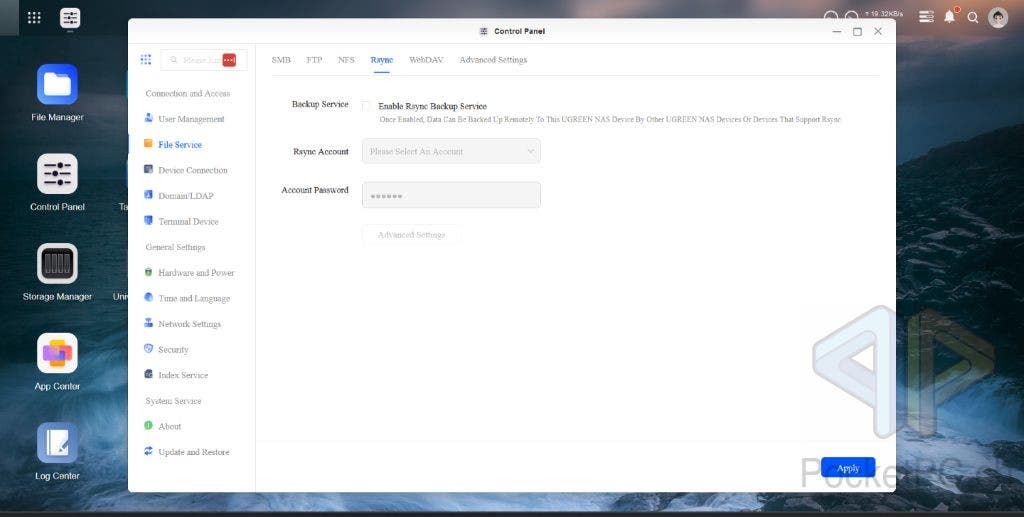Screen dimensions: 1024x517
Task: Minimize the Control Panel window
Action: pyautogui.click(x=837, y=31)
